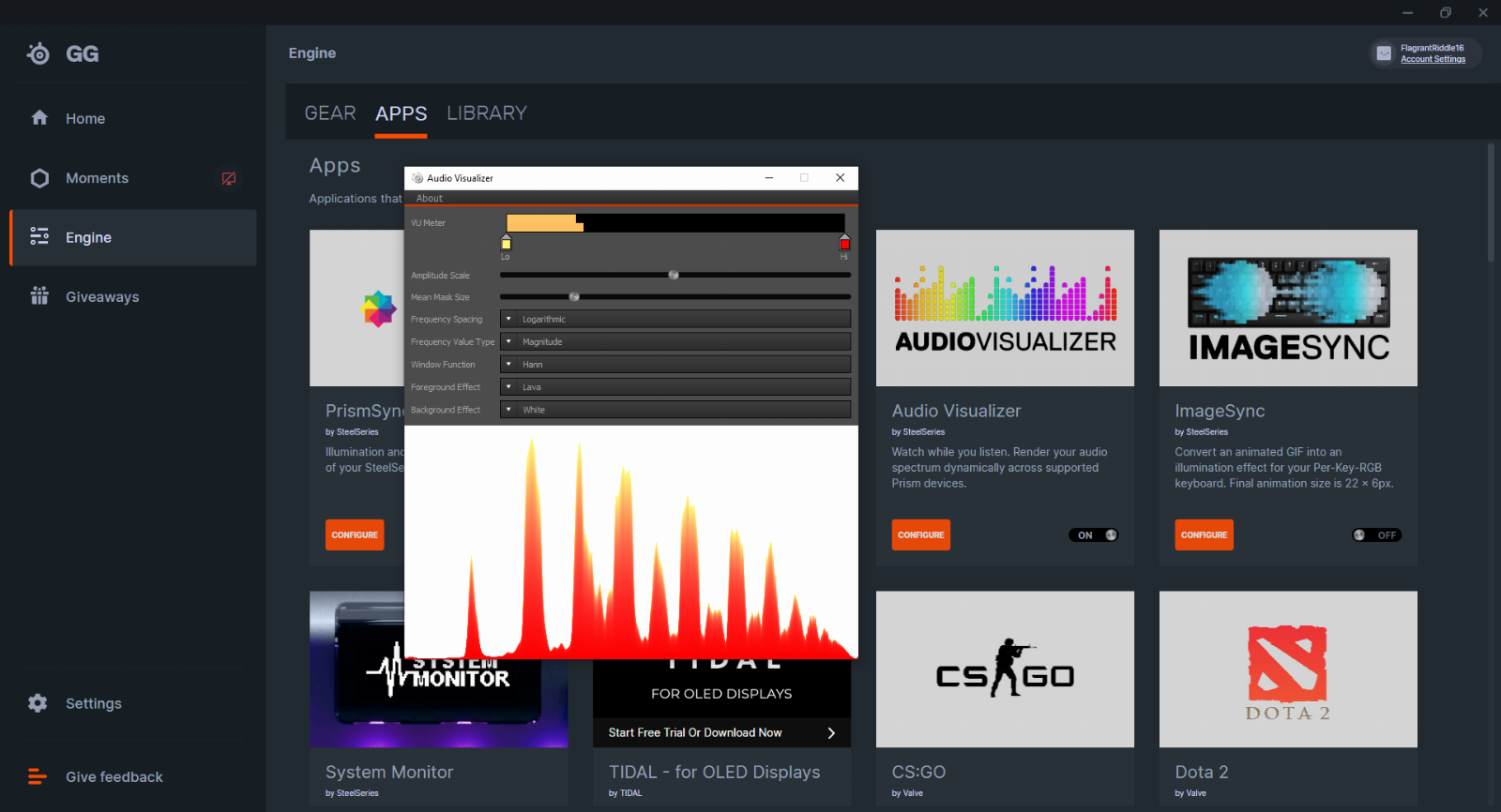Click the Give feedback lines icon
The height and width of the screenshot is (812, 1501).
(x=38, y=776)
